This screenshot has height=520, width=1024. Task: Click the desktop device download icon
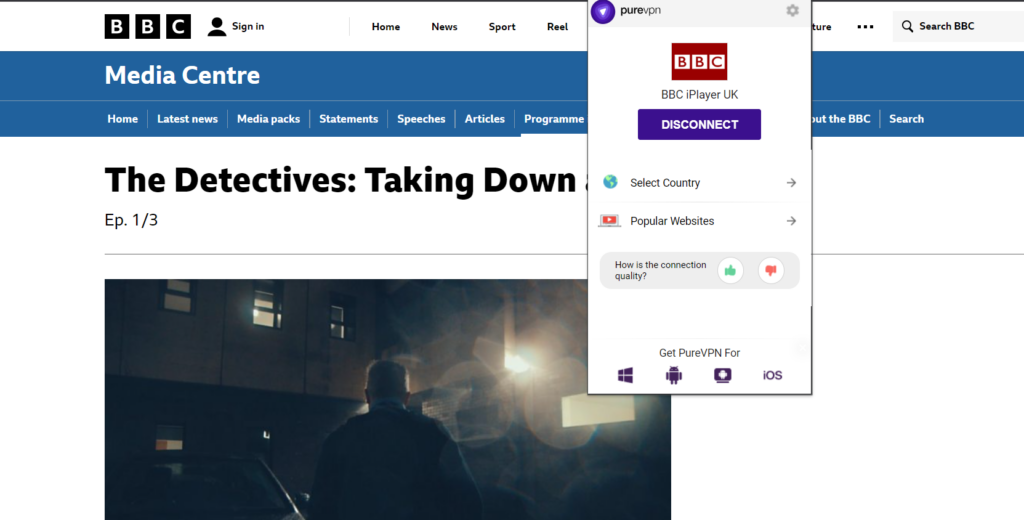(x=722, y=375)
